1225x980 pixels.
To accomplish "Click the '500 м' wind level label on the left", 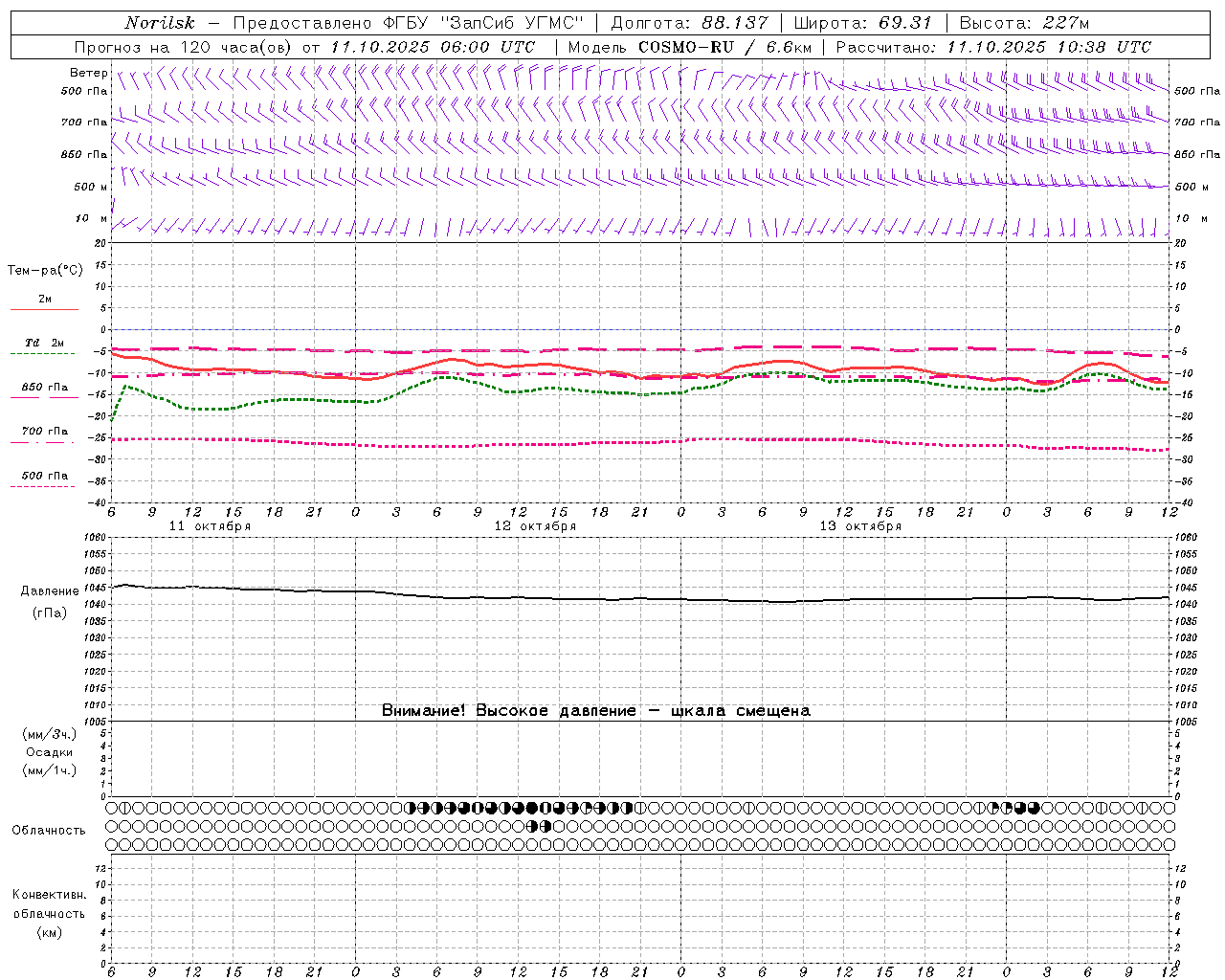I will pyautogui.click(x=91, y=187).
